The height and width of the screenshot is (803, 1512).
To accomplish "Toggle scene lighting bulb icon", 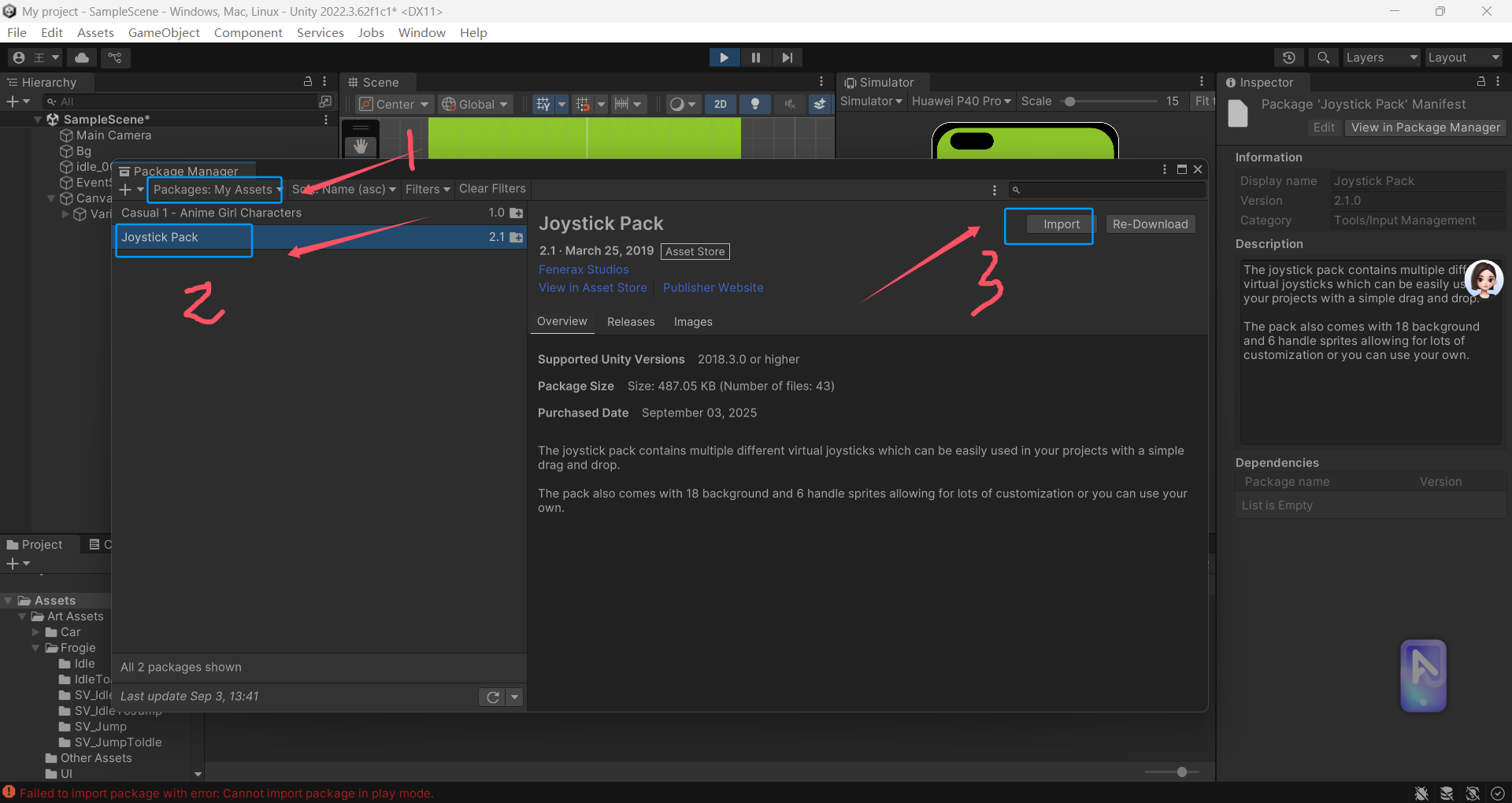I will pyautogui.click(x=755, y=104).
